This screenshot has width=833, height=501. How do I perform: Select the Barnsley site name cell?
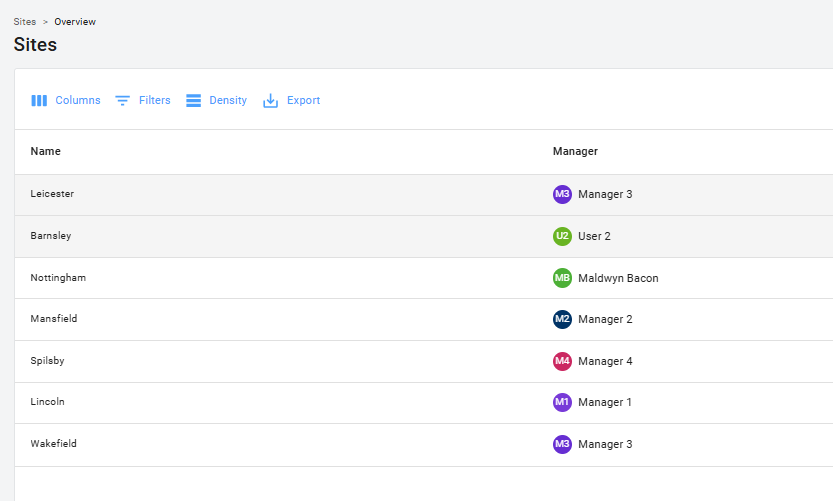[51, 236]
